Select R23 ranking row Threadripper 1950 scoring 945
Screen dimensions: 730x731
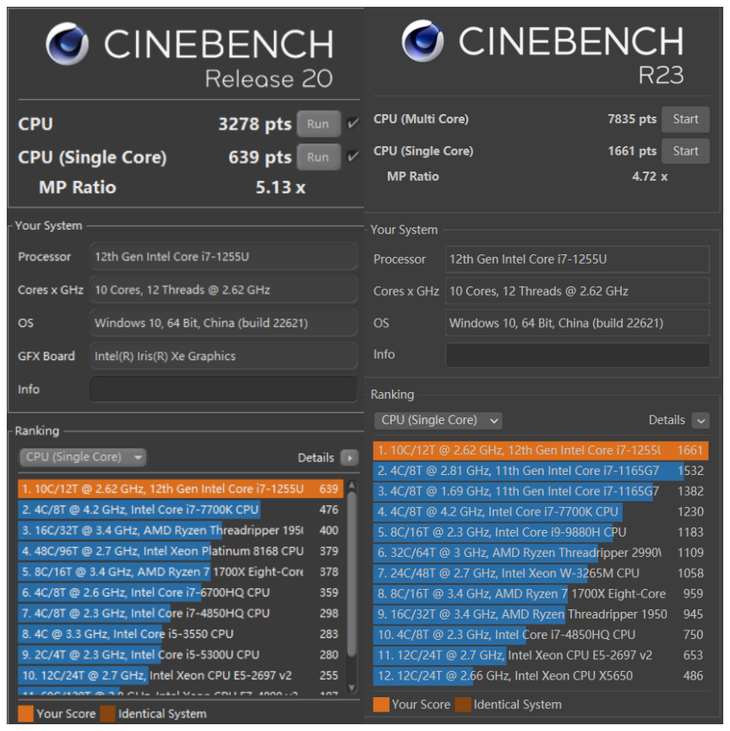(541, 614)
